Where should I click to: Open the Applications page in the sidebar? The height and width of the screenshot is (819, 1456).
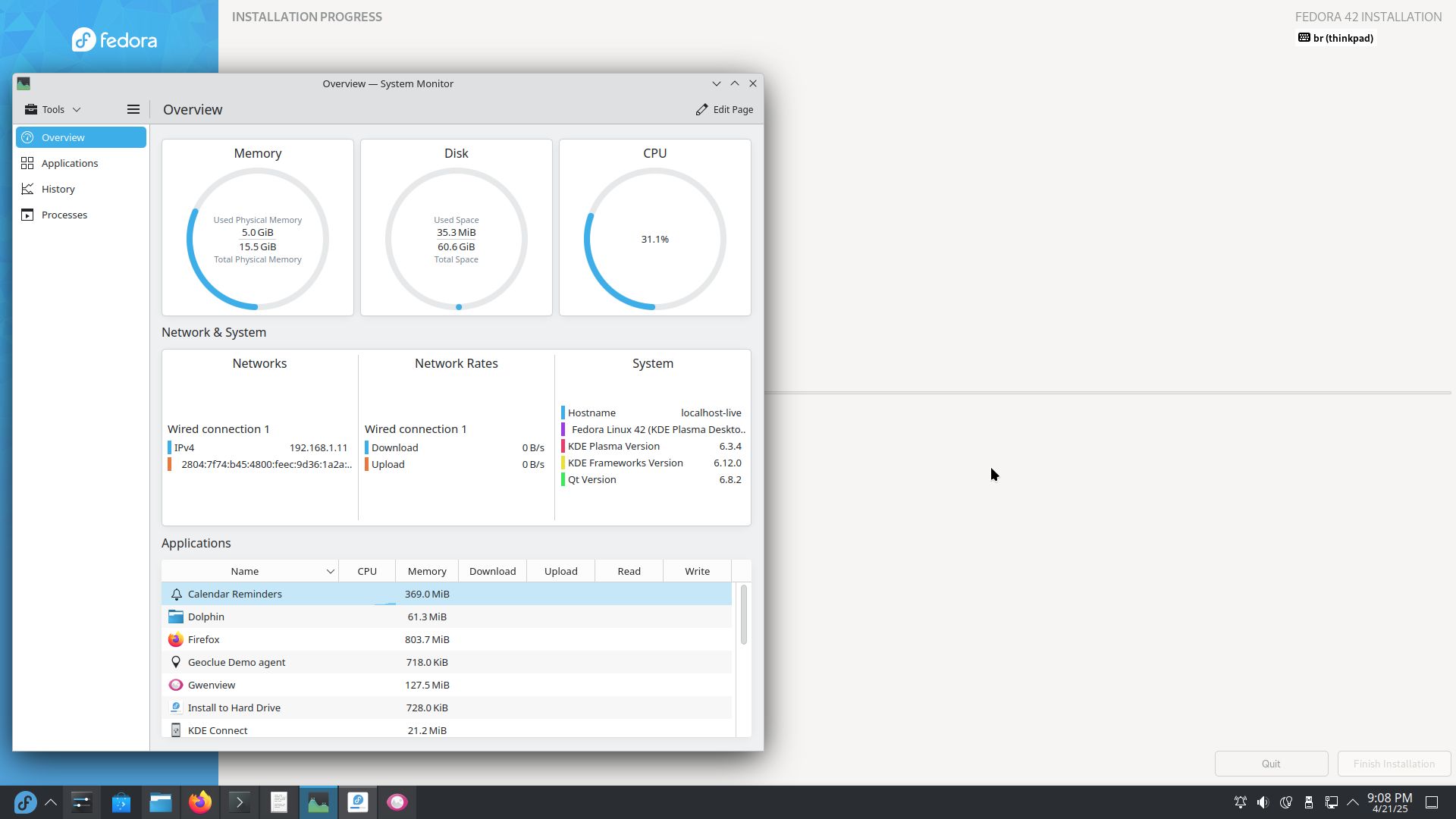coord(81,163)
